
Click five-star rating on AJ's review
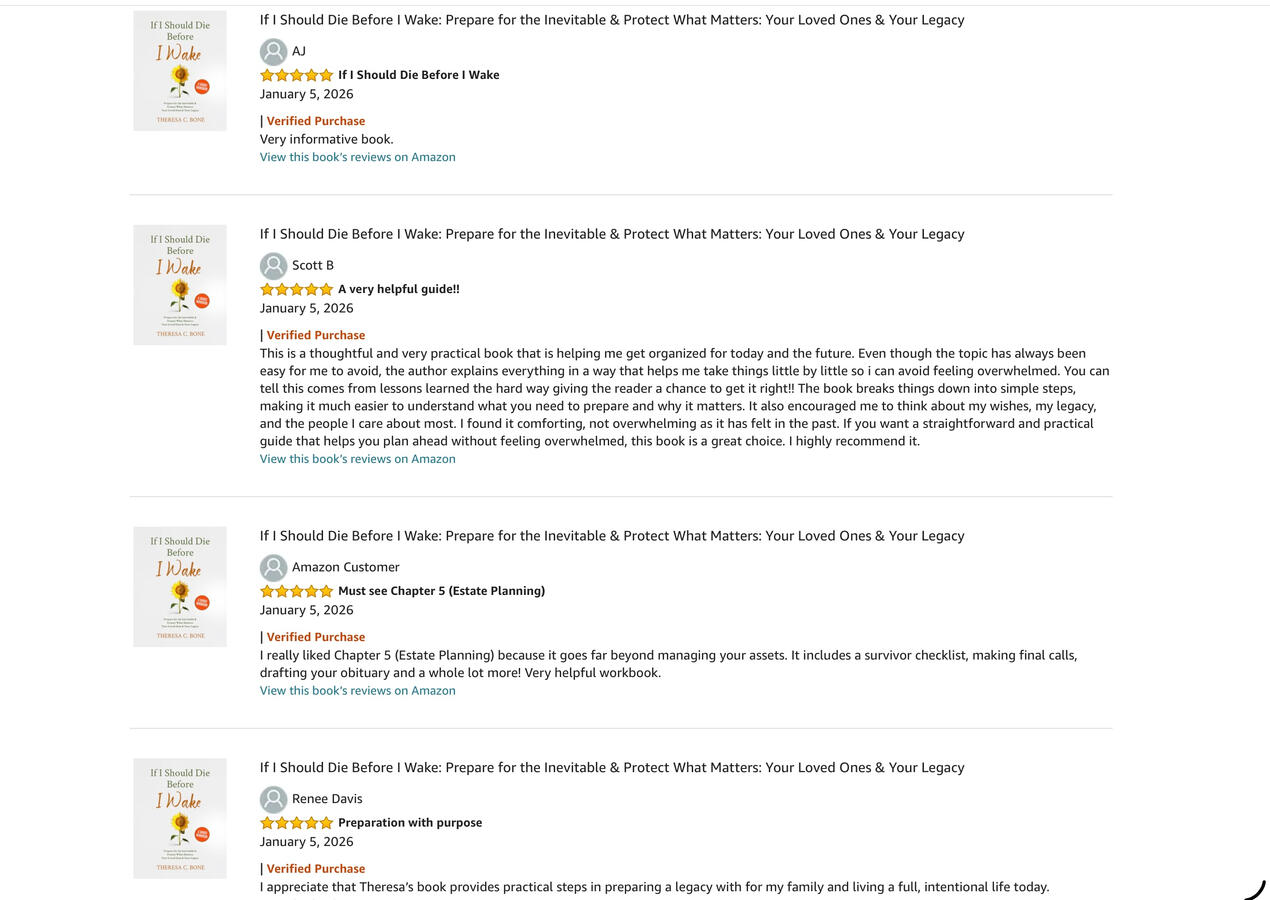tap(296, 75)
